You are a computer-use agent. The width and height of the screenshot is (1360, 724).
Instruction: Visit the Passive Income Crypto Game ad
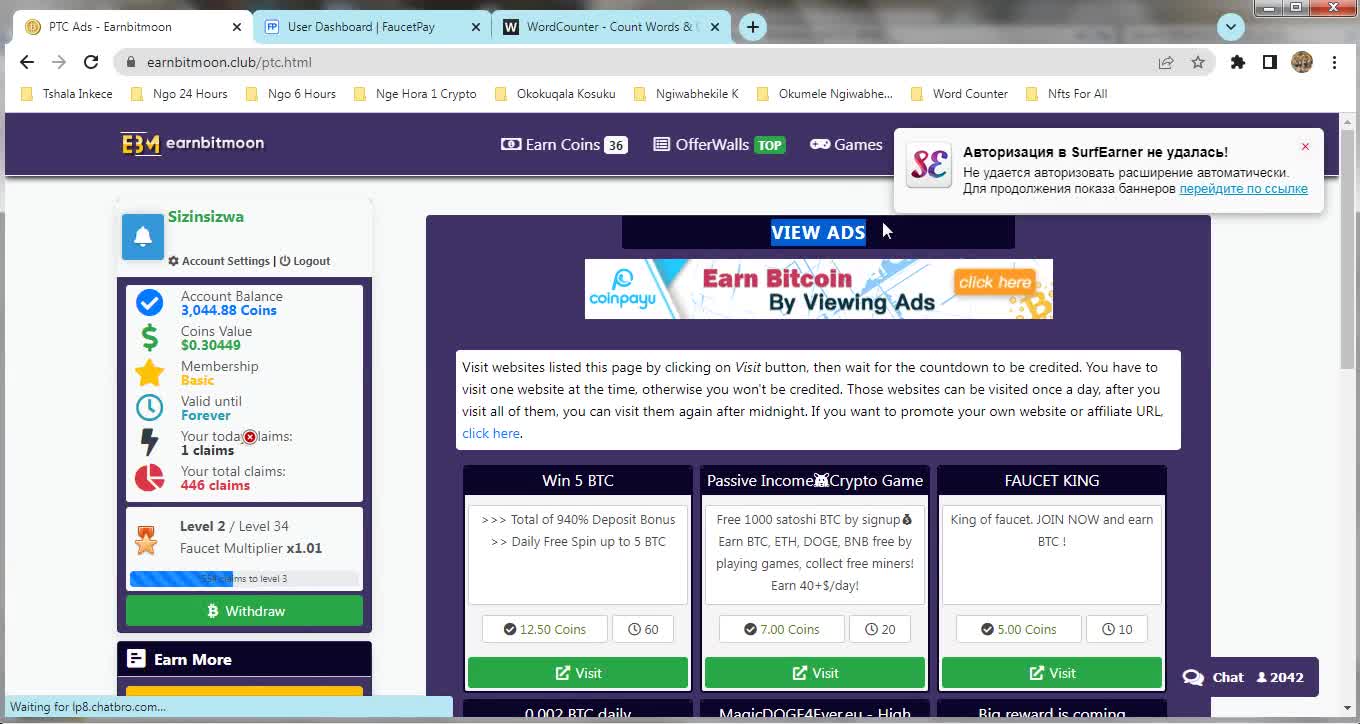(815, 673)
